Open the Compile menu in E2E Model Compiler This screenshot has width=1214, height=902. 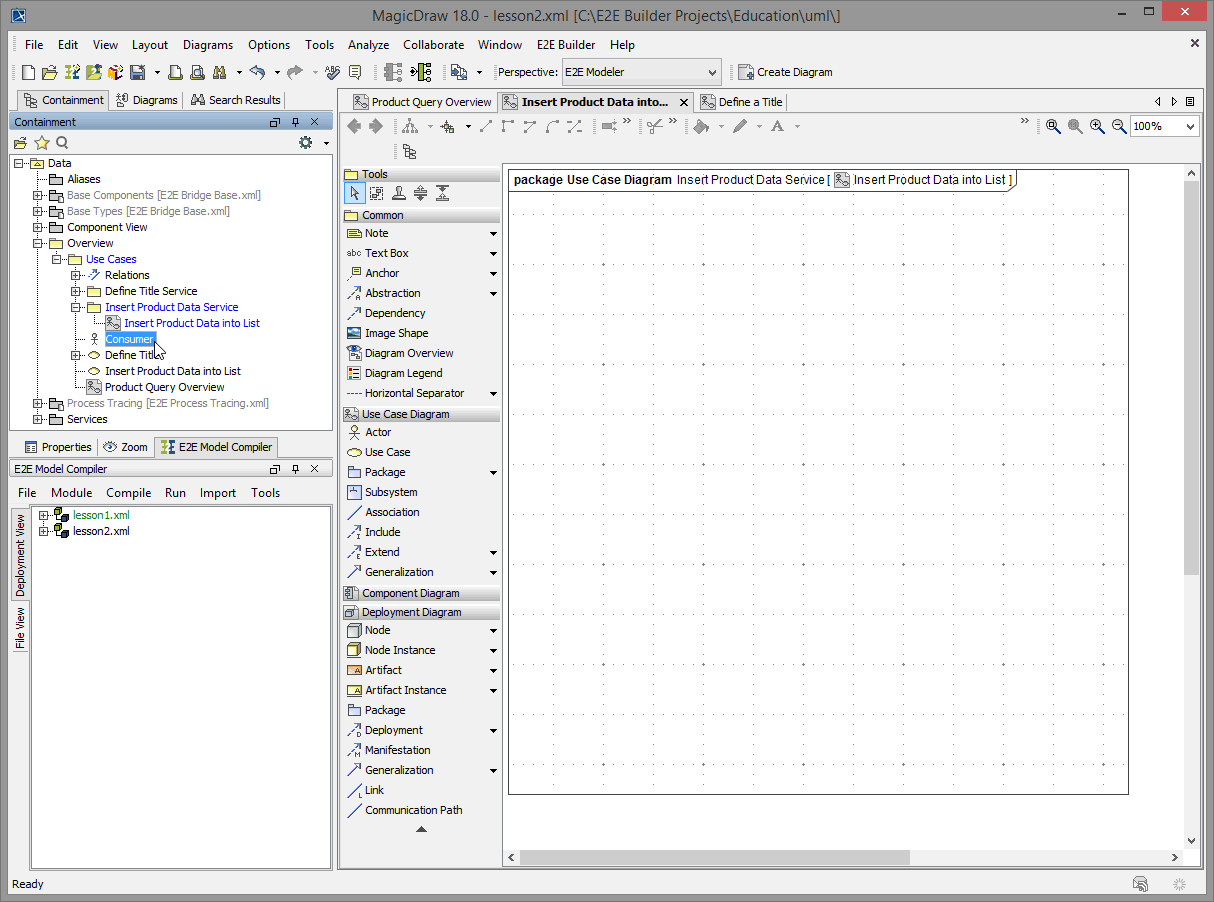[128, 492]
